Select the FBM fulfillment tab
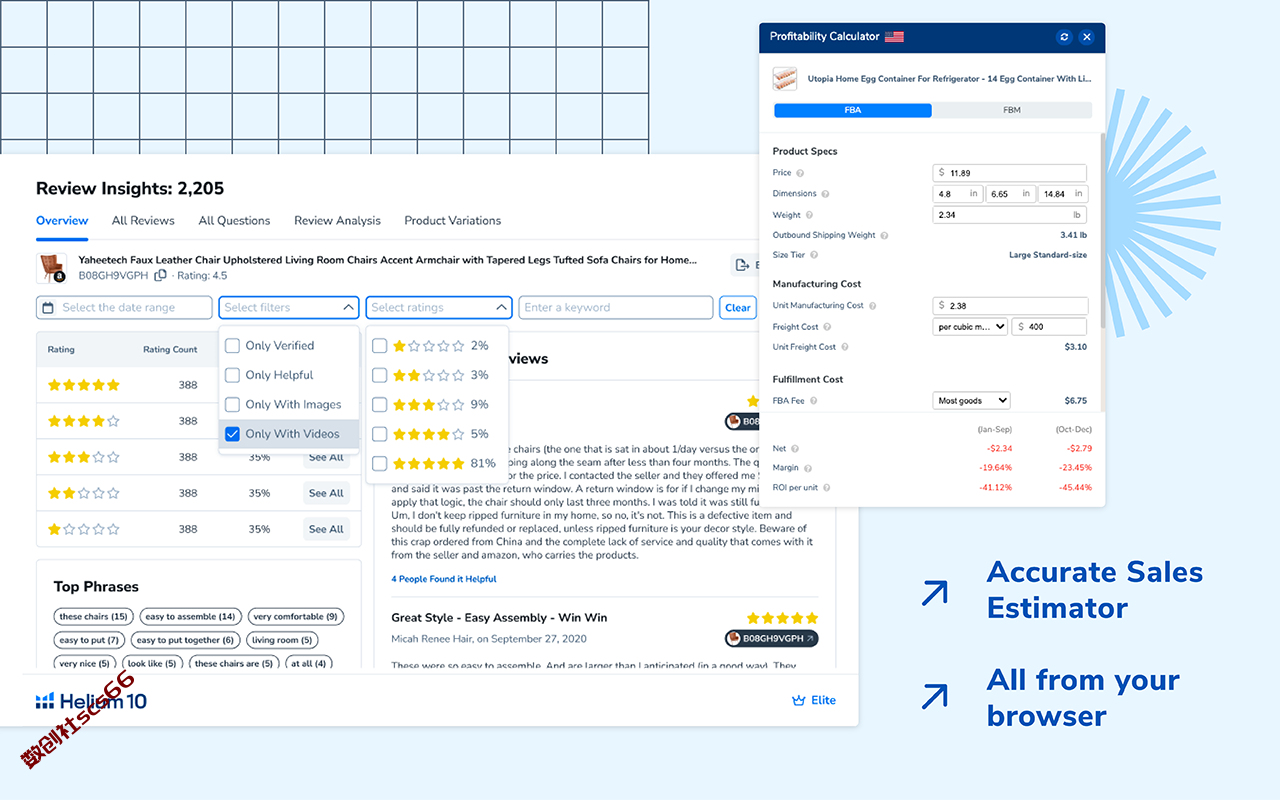 tap(1012, 110)
